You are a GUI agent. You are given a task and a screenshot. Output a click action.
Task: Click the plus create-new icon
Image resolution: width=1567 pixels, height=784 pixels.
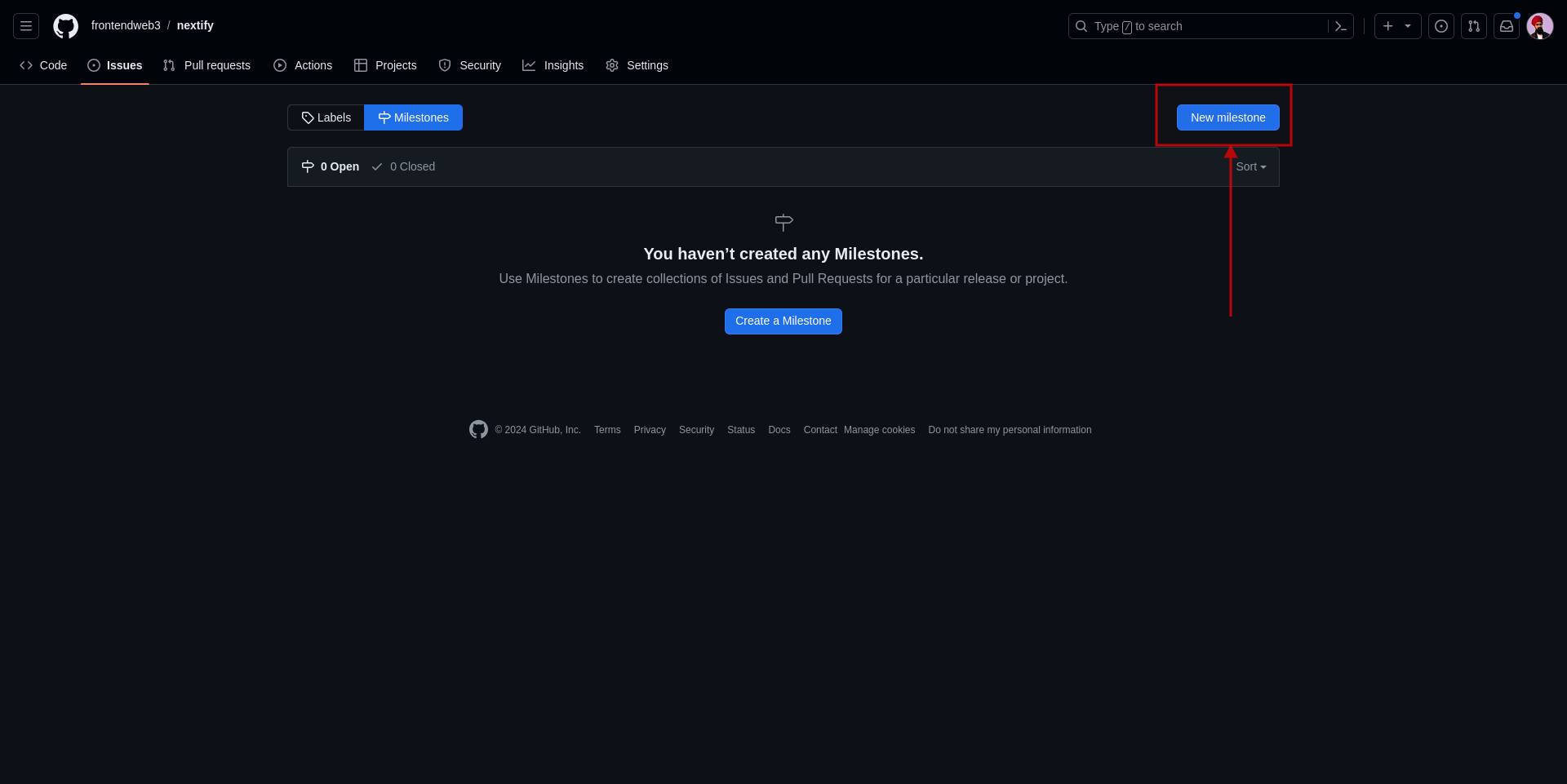click(x=1387, y=26)
